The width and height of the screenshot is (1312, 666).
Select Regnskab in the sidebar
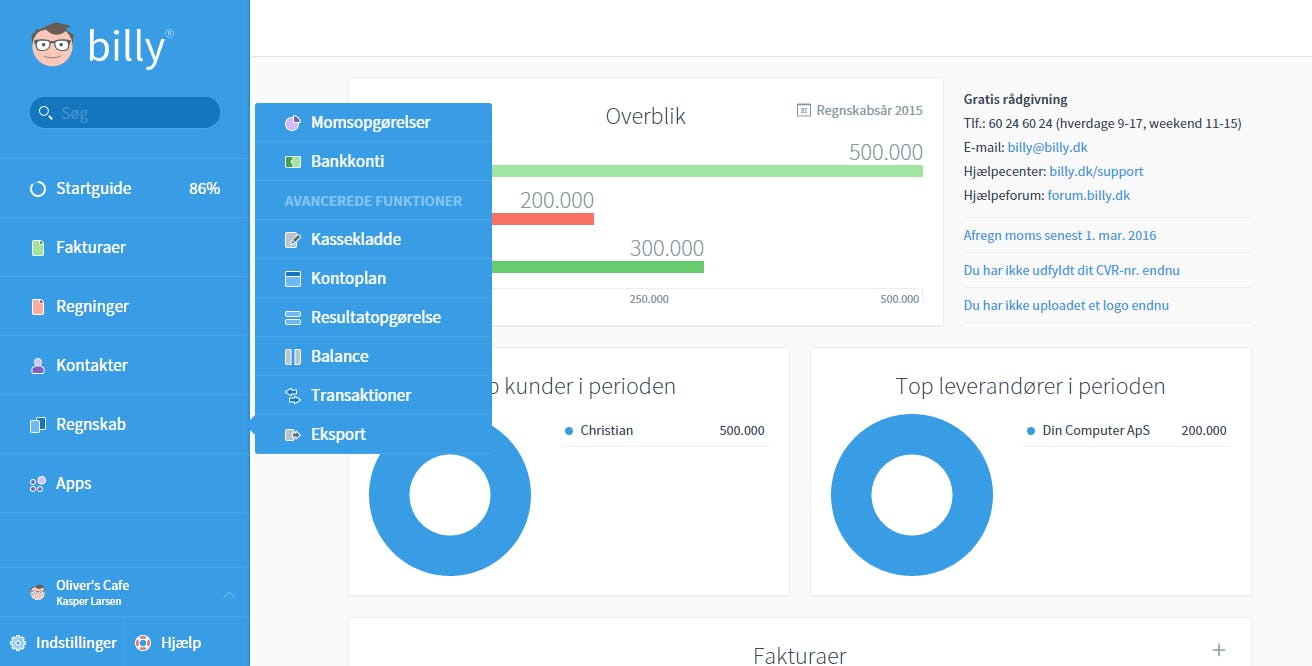pos(125,424)
